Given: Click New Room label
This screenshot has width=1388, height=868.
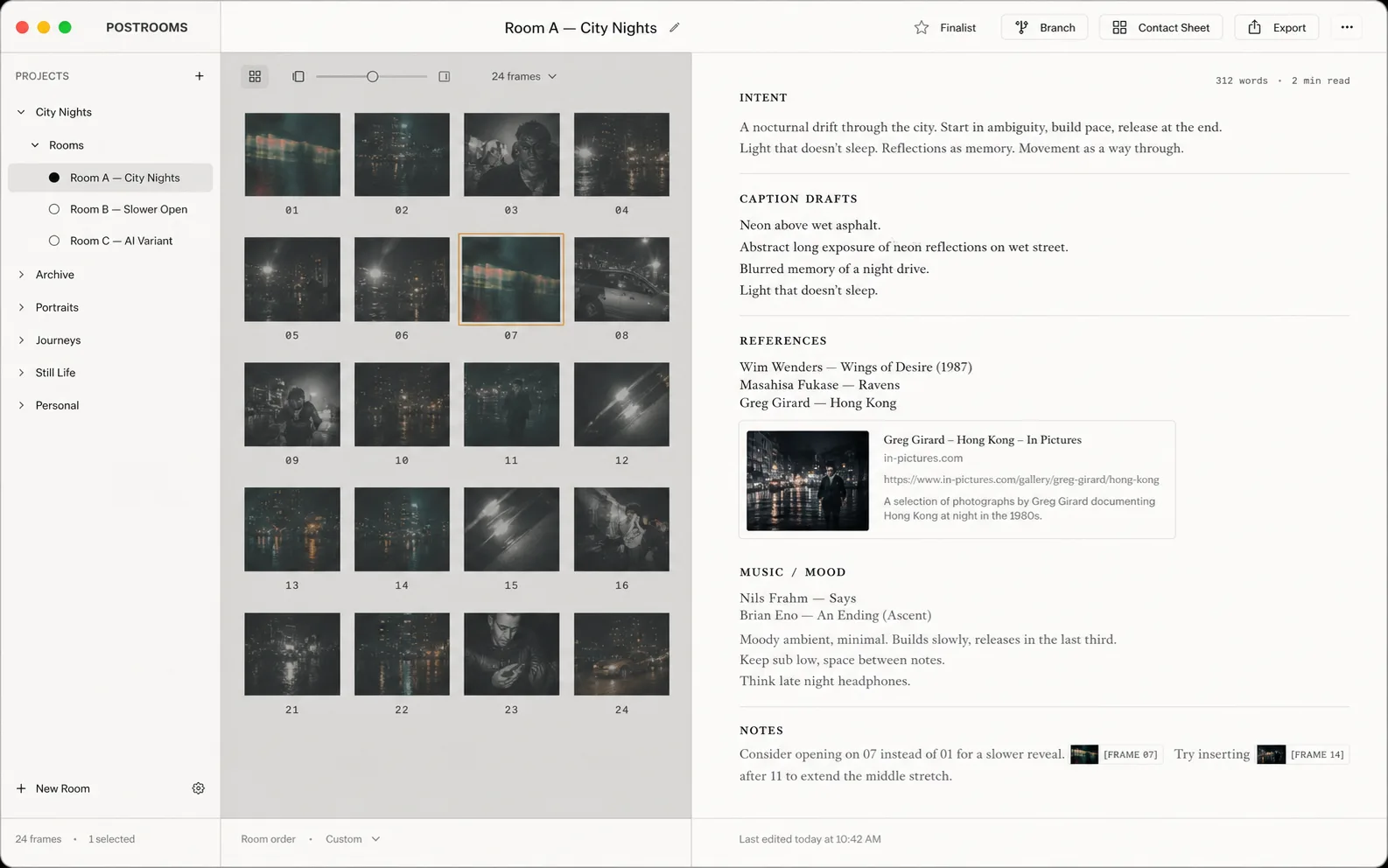Looking at the screenshot, I should pyautogui.click(x=63, y=788).
